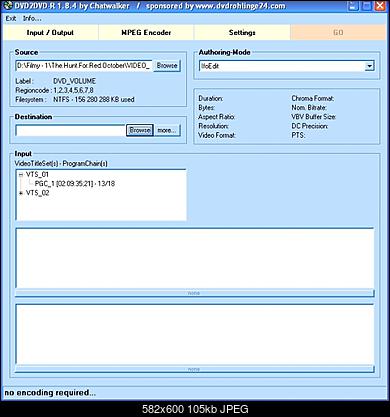Image resolution: width=390 pixels, height=417 pixels.
Task: Maximize the DVD2DVD-R window
Action: [366, 6]
